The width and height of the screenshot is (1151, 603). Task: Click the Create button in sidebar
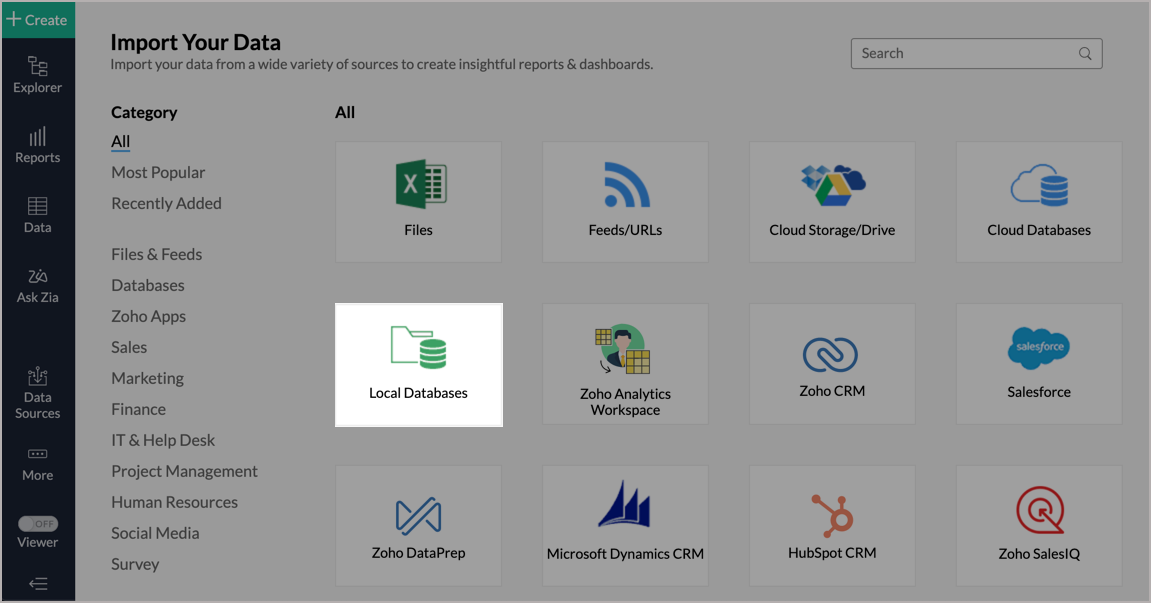(37, 20)
